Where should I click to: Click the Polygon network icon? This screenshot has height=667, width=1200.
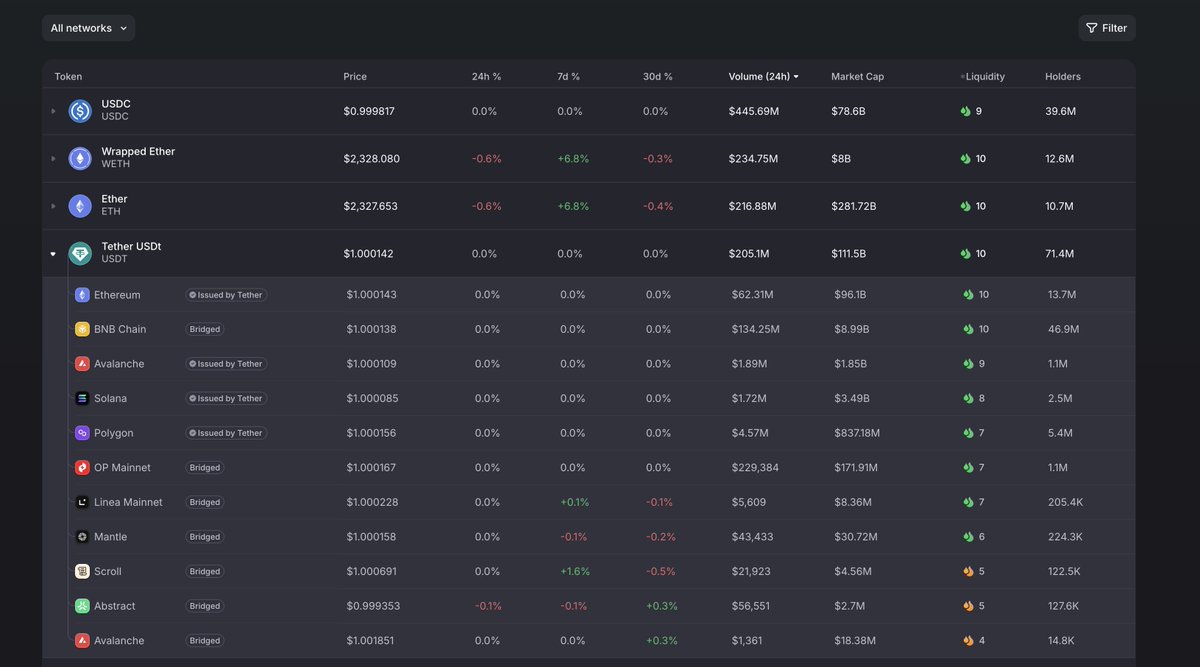(82, 433)
